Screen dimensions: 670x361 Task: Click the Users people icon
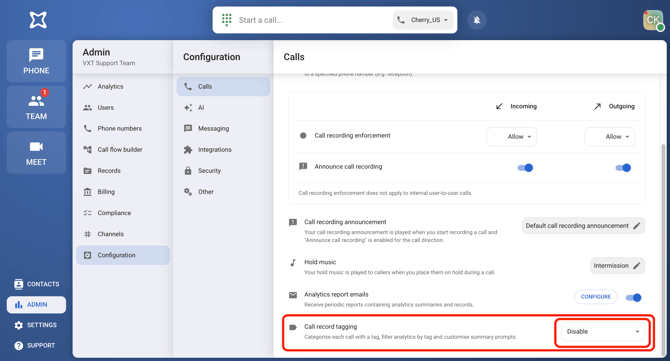88,108
